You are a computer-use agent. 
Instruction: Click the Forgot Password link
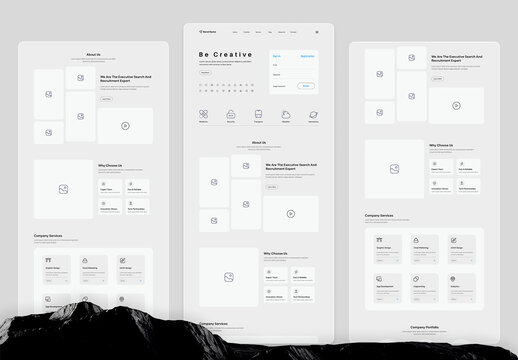tap(279, 86)
